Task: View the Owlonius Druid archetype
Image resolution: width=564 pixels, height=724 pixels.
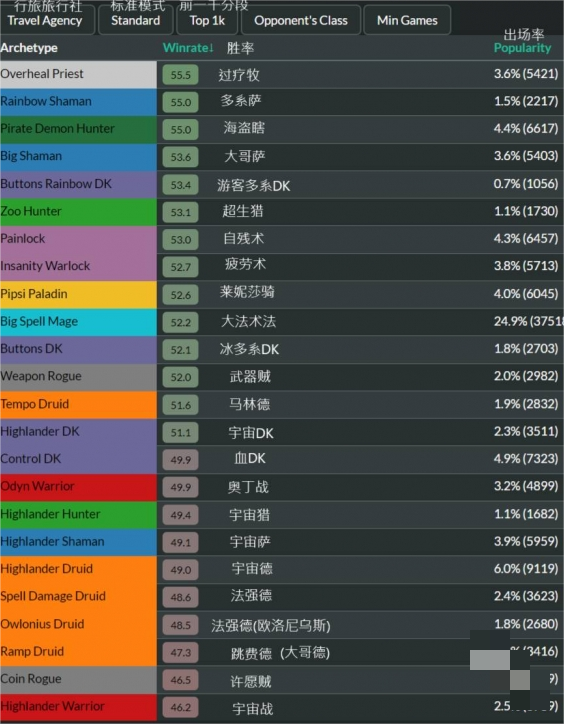Action: point(79,624)
